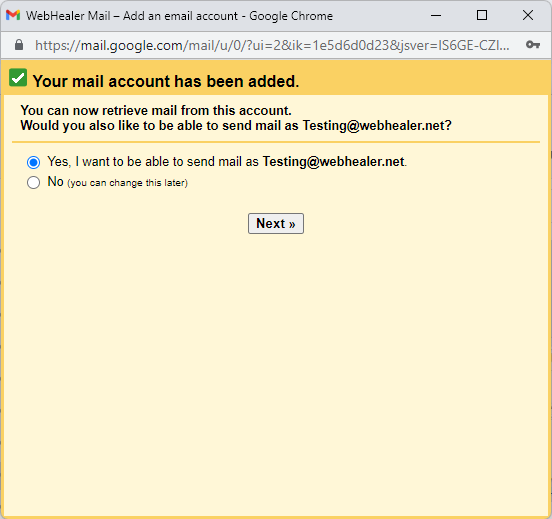The image size is (552, 519).
Task: Open saved passwords key icon
Action: point(533,45)
